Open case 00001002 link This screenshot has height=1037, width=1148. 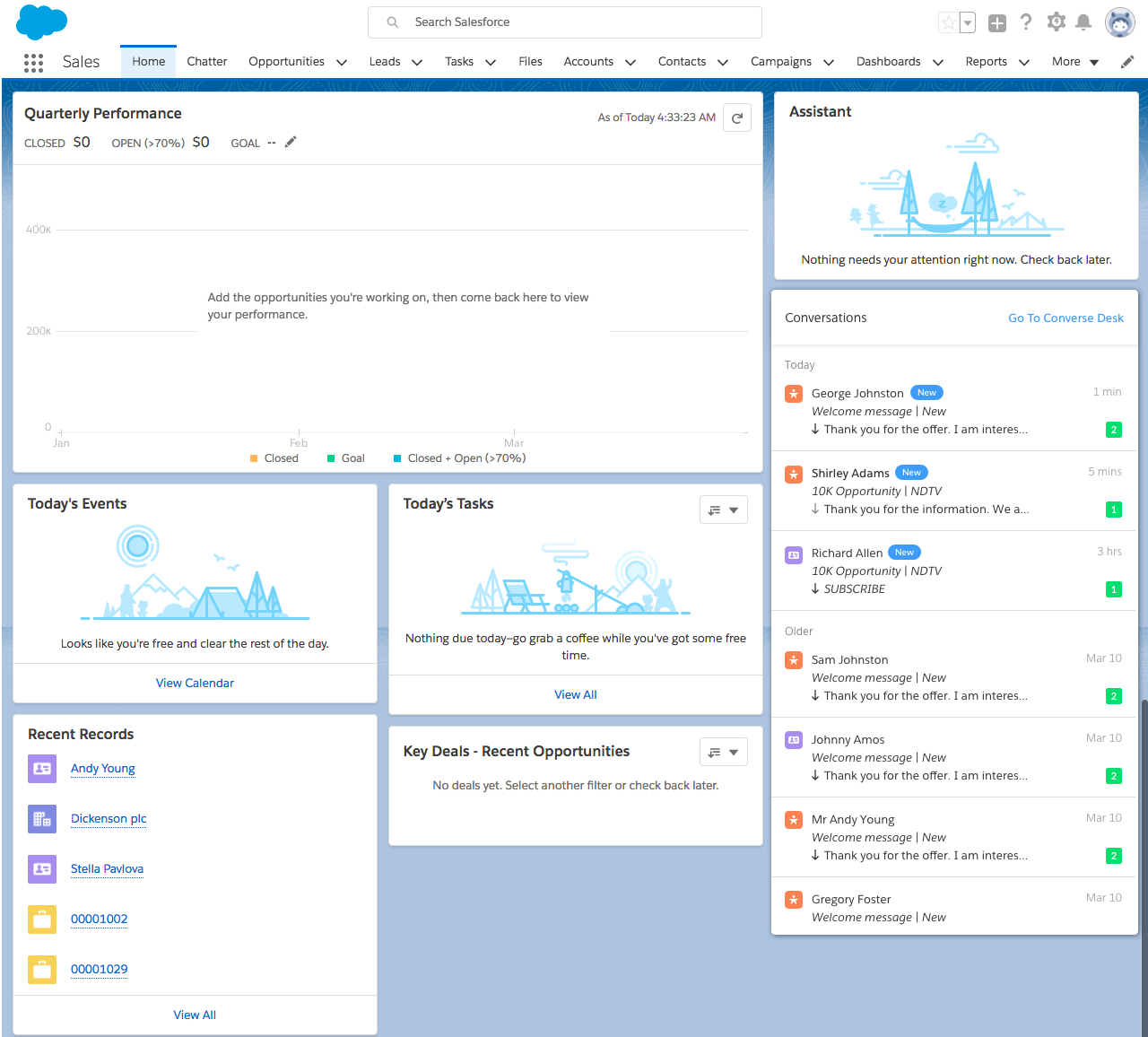point(100,919)
